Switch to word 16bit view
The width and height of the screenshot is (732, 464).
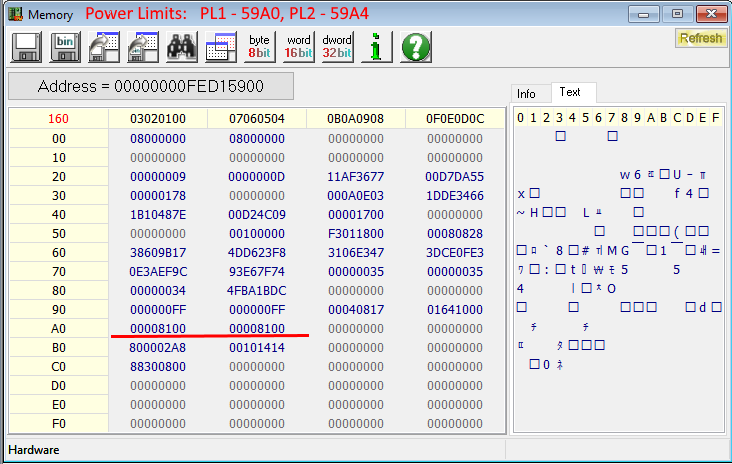click(298, 47)
